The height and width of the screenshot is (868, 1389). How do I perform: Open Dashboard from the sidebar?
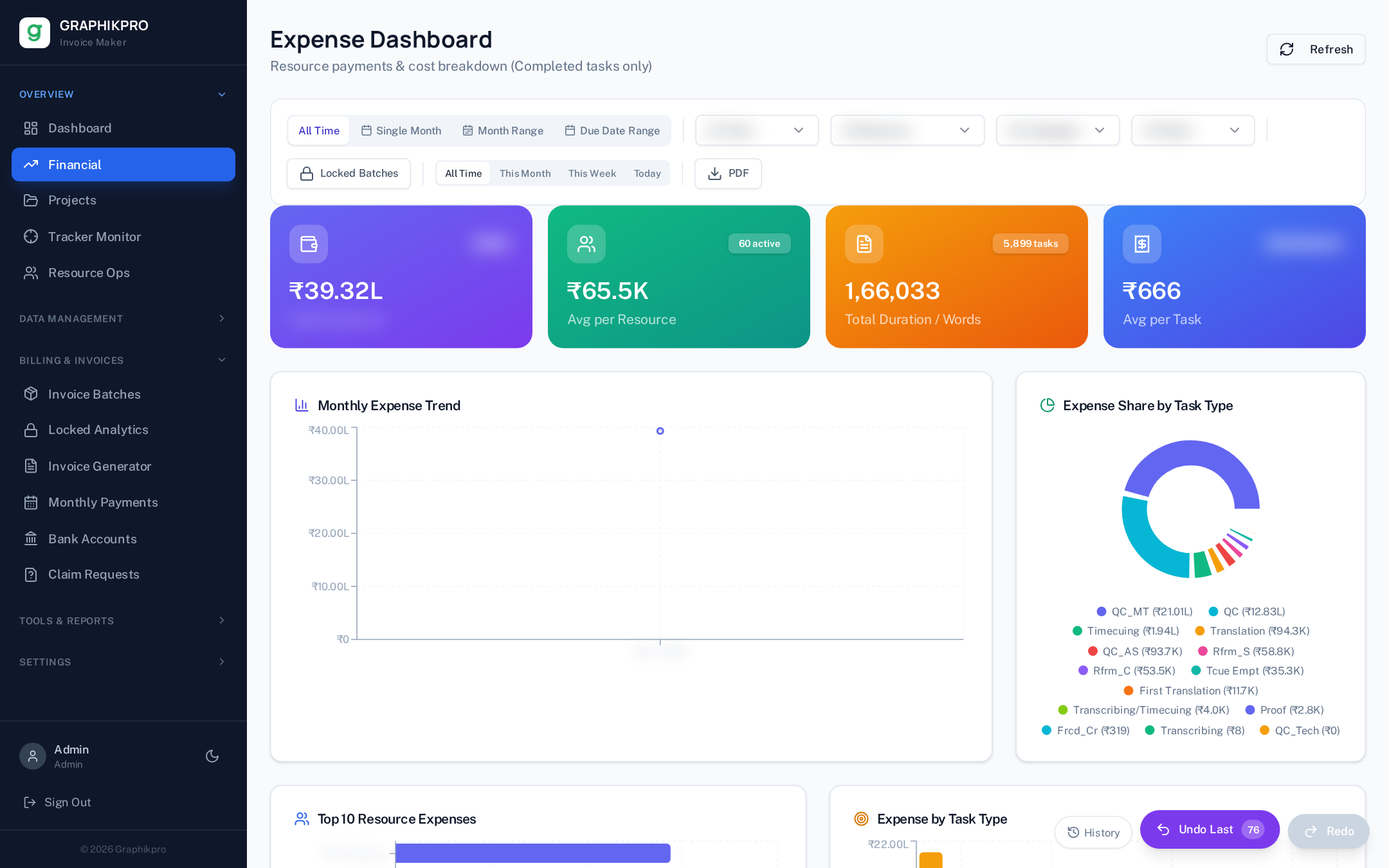point(123,128)
